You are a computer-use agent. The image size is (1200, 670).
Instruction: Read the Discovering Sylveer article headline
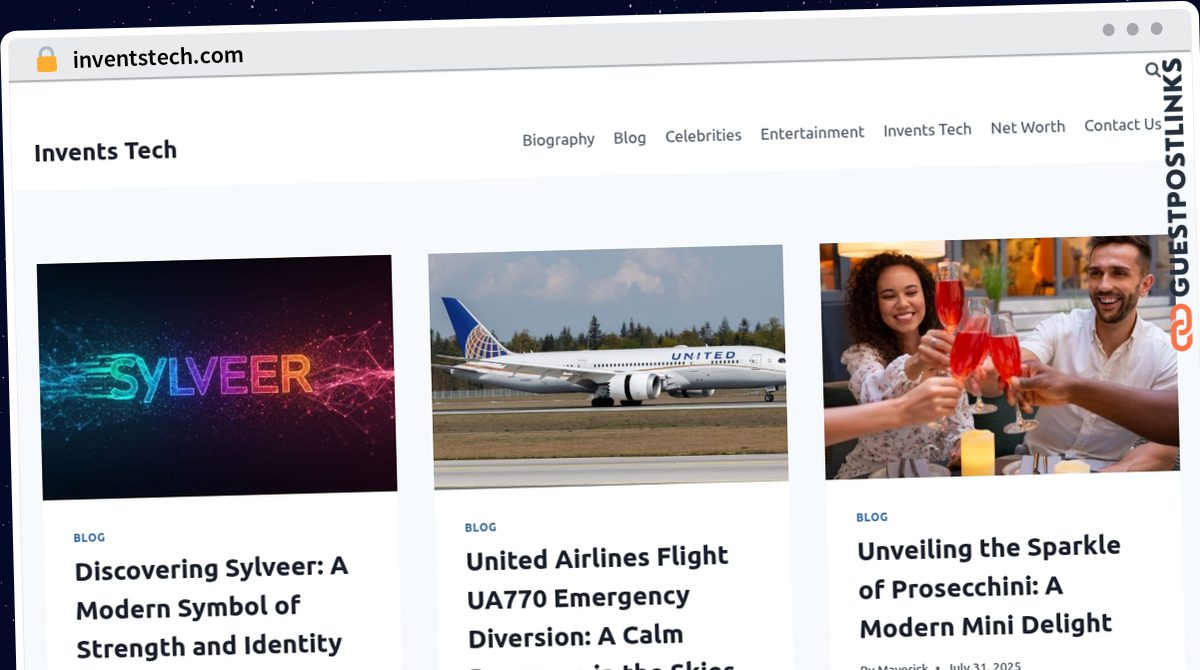(211, 607)
